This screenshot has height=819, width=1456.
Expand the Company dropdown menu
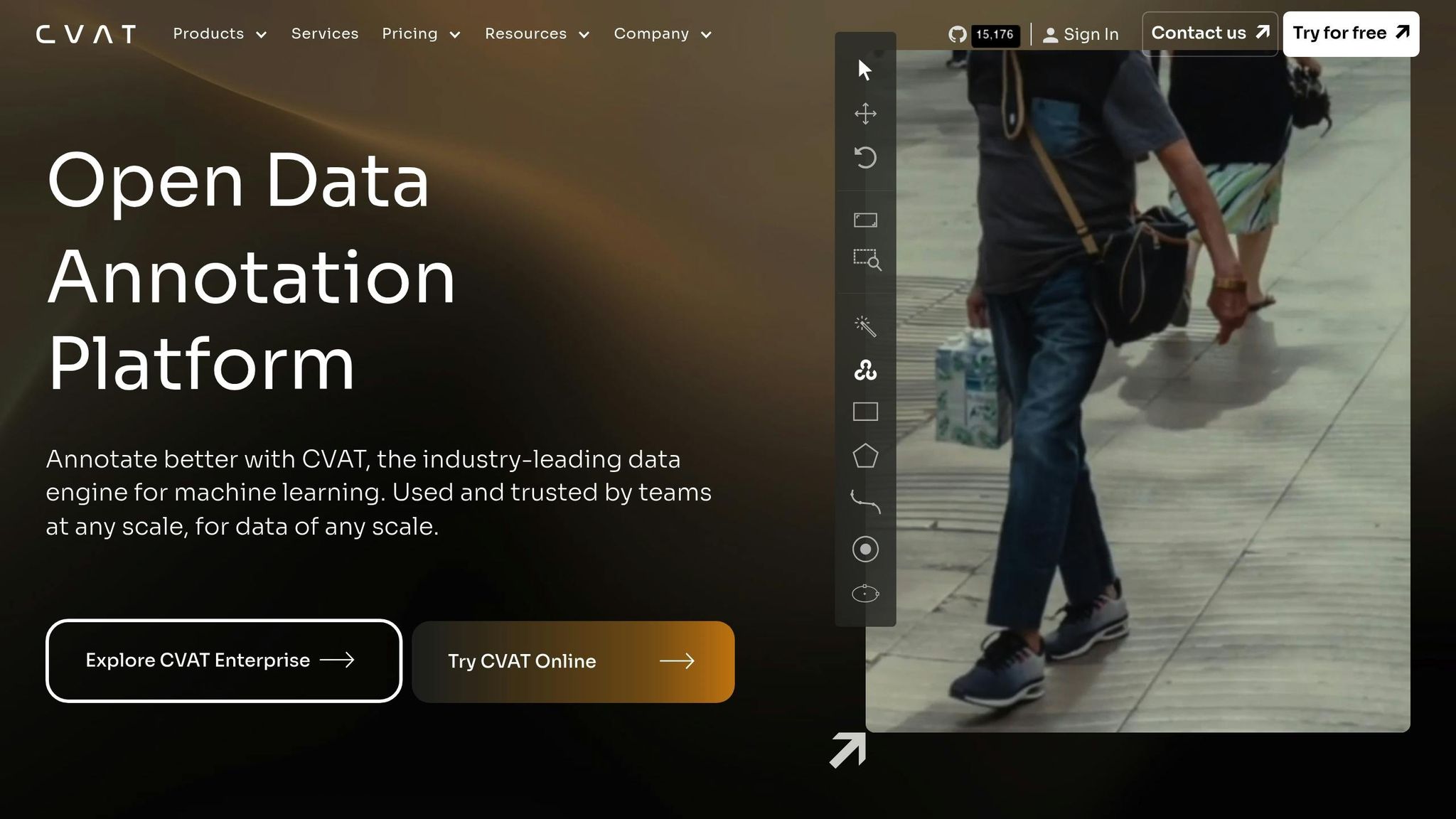(663, 34)
